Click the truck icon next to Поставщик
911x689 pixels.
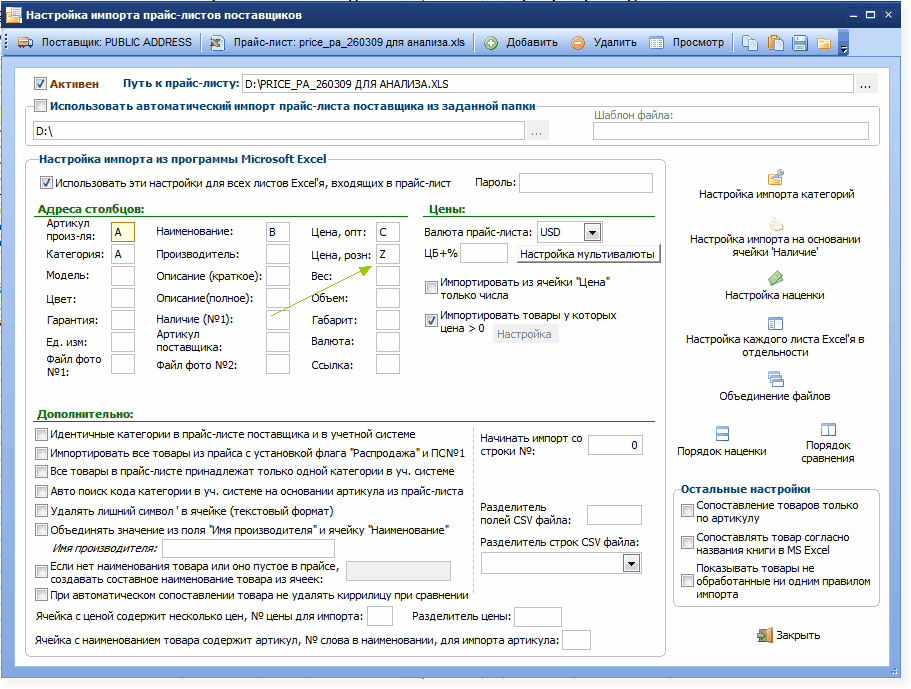click(x=26, y=43)
